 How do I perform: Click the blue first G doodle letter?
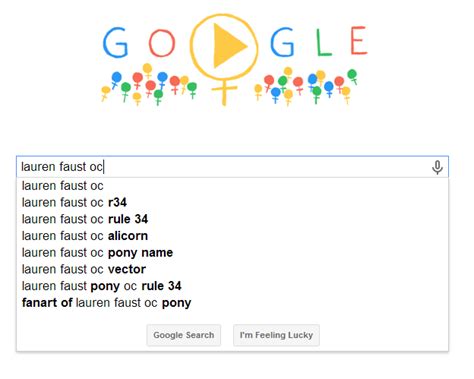click(x=115, y=42)
